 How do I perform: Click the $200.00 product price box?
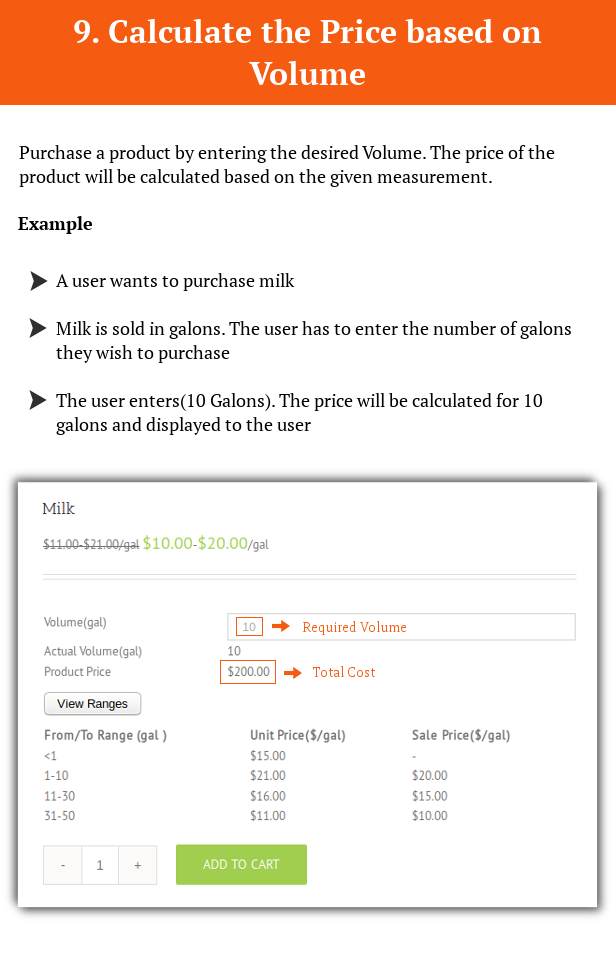[248, 672]
